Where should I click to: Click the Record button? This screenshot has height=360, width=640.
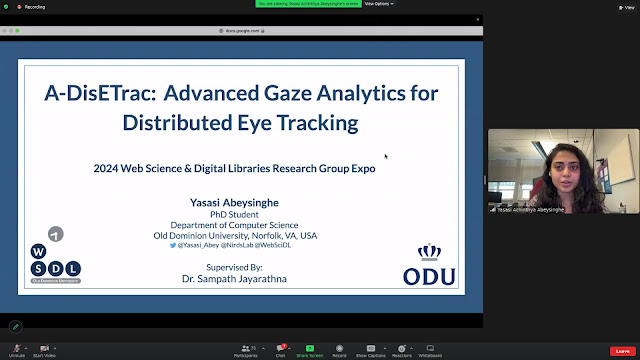click(339, 350)
